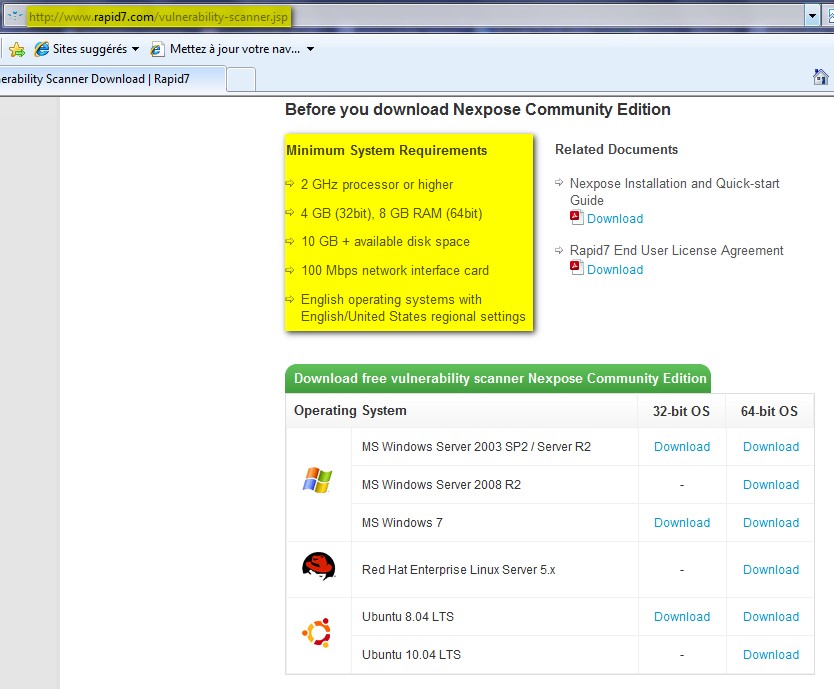The width and height of the screenshot is (834, 689).
Task: Download 64-bit installer for MS Windows 7
Action: pos(771,523)
